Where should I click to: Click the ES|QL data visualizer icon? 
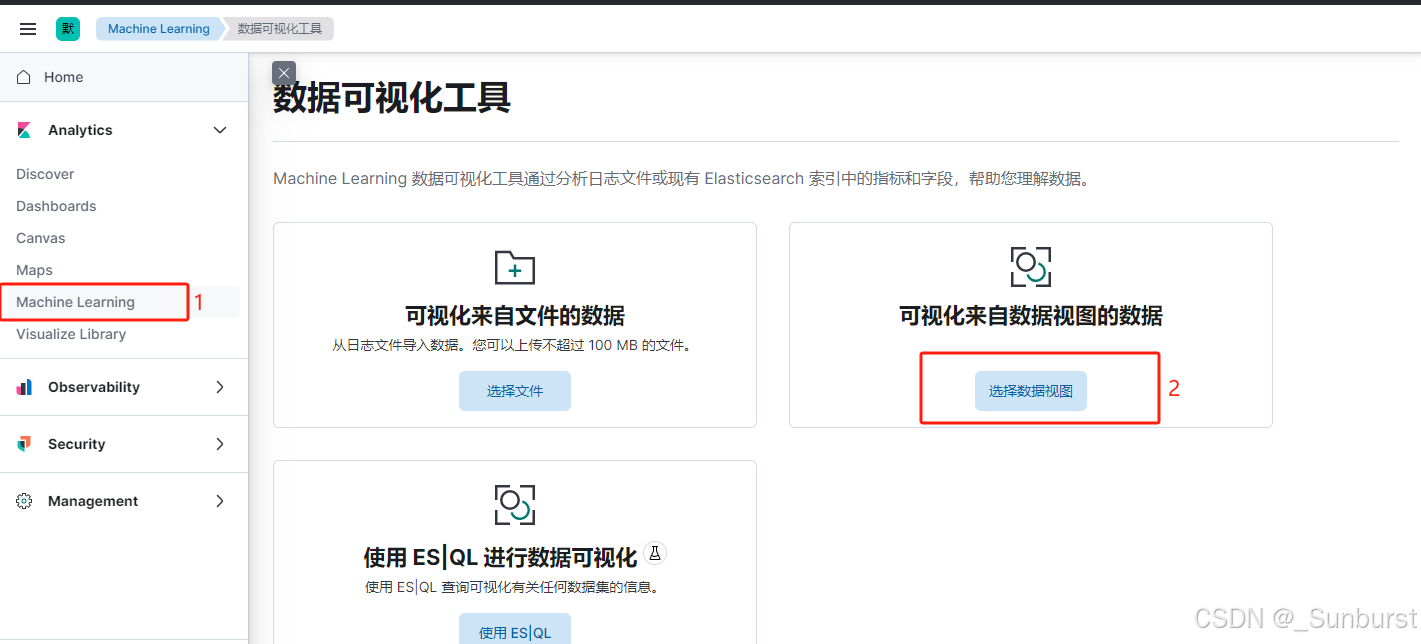pos(515,505)
